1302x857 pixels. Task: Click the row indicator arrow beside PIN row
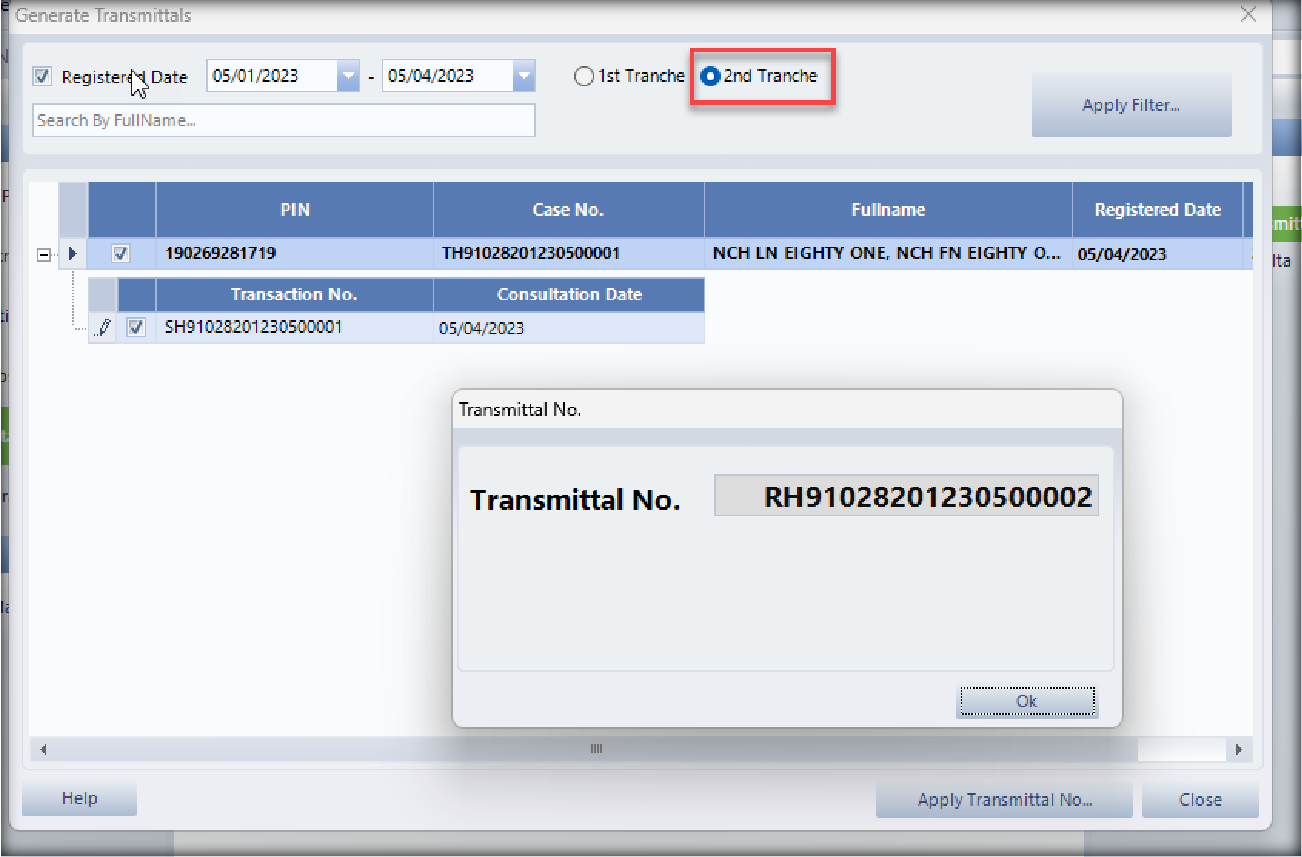(x=72, y=254)
